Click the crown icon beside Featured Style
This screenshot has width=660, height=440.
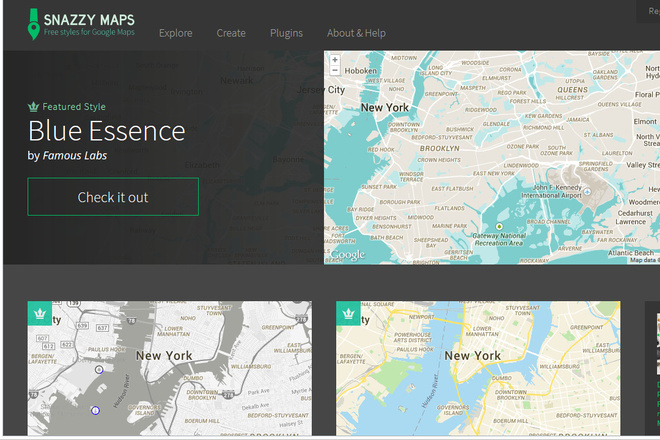[33, 107]
